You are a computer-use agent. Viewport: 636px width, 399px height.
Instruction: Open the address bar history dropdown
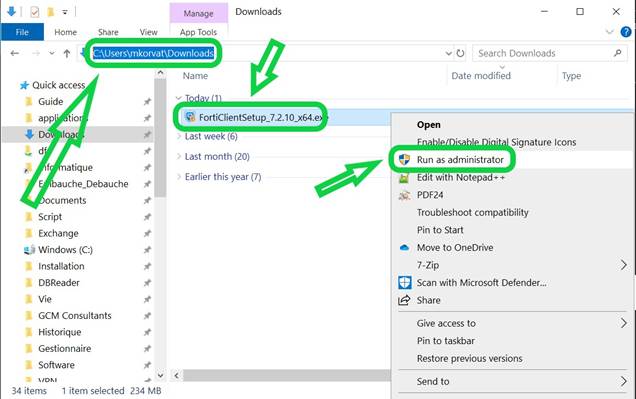[x=449, y=53]
